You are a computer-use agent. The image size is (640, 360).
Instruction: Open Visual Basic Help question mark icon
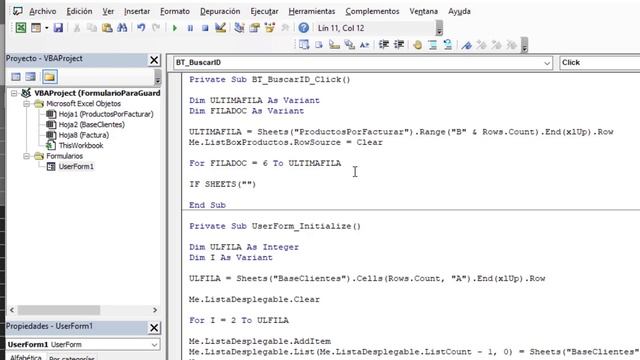303,28
